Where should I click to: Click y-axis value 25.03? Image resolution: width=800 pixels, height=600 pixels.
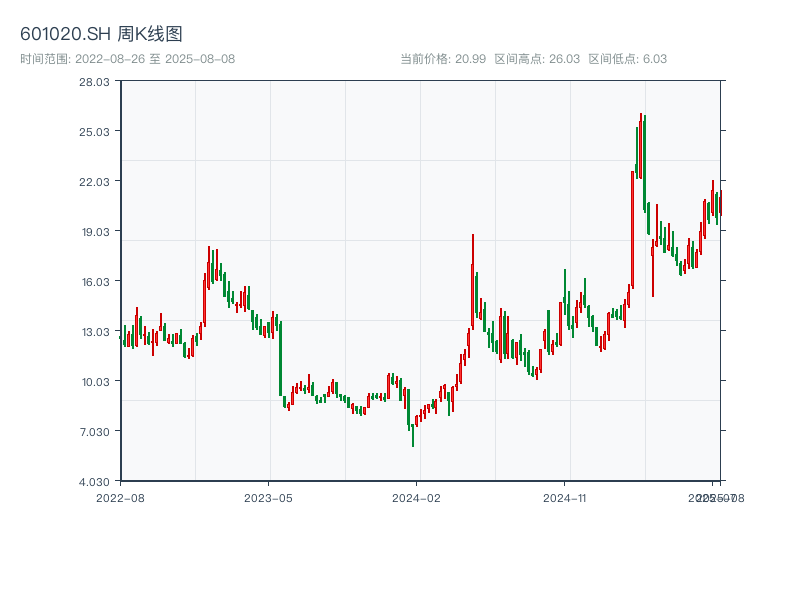pyautogui.click(x=94, y=132)
